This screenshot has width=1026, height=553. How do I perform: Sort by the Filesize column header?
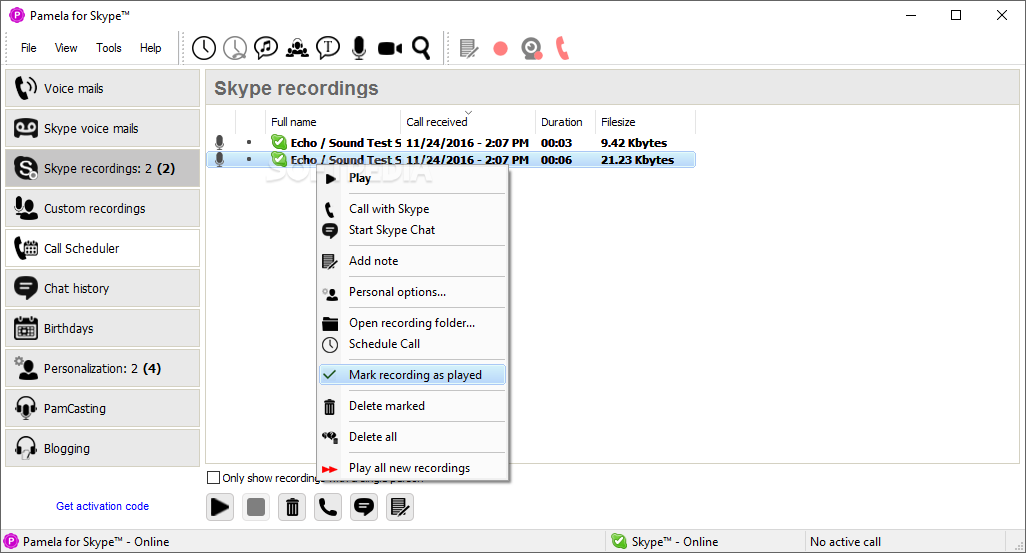tap(645, 122)
